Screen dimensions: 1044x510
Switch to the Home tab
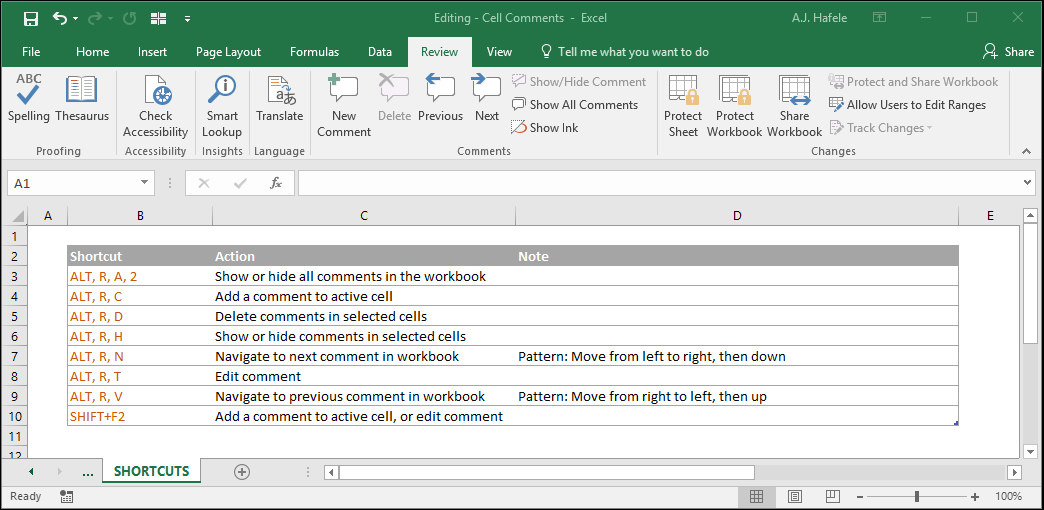[93, 52]
